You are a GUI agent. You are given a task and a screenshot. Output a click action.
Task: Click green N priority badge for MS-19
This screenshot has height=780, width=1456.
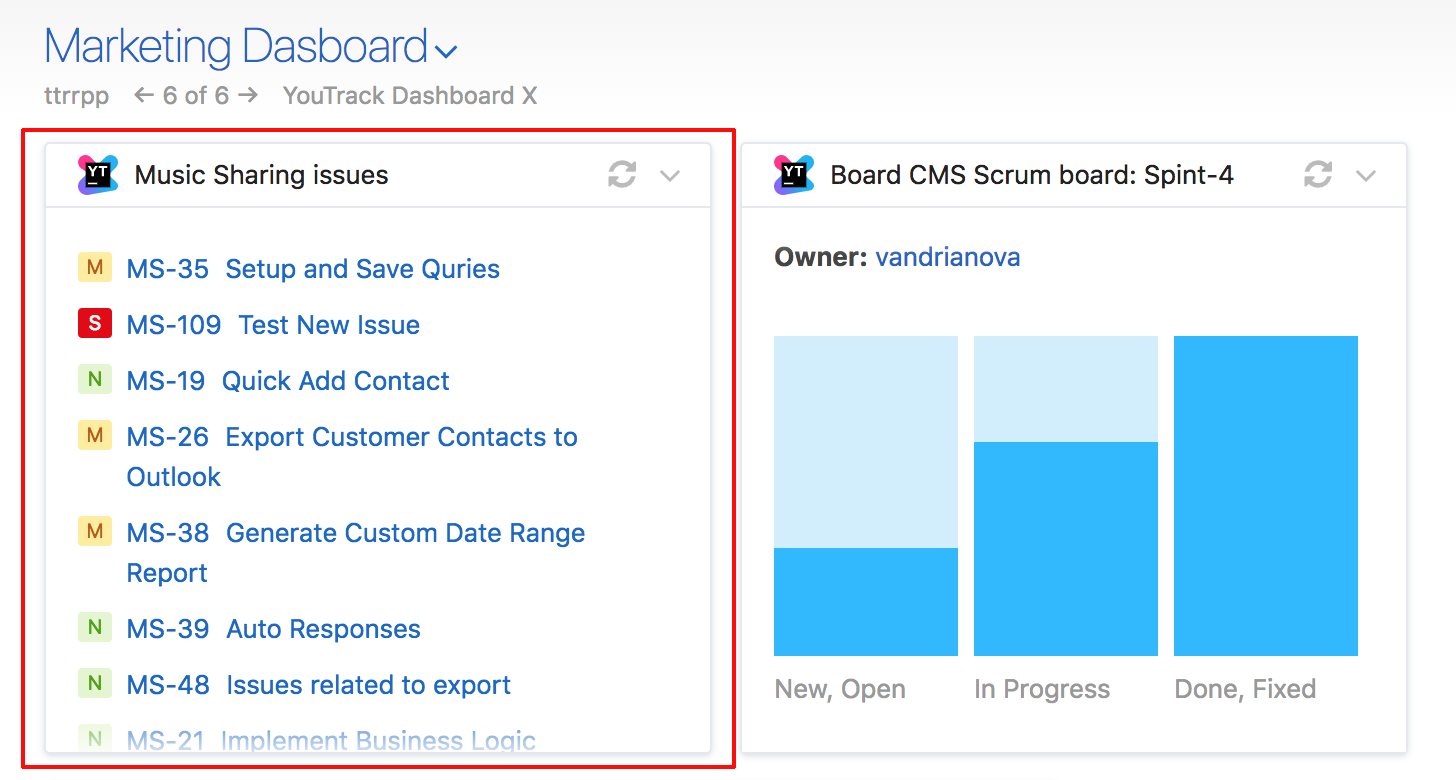pos(94,380)
